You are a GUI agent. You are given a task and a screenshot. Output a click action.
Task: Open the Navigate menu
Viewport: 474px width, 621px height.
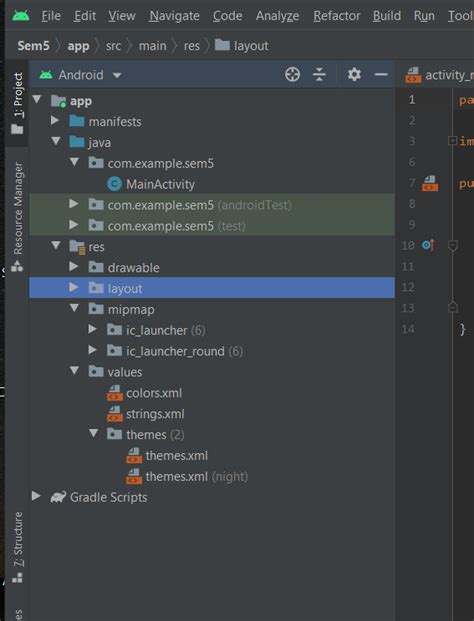coord(174,16)
